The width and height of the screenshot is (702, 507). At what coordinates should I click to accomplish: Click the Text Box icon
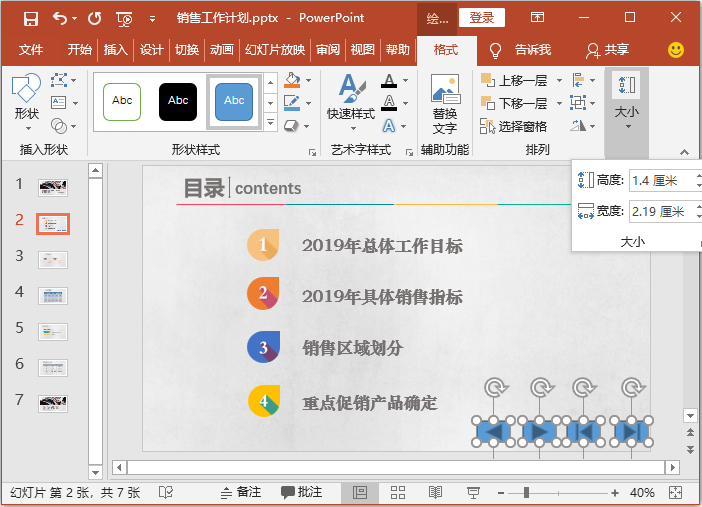pyautogui.click(x=59, y=103)
